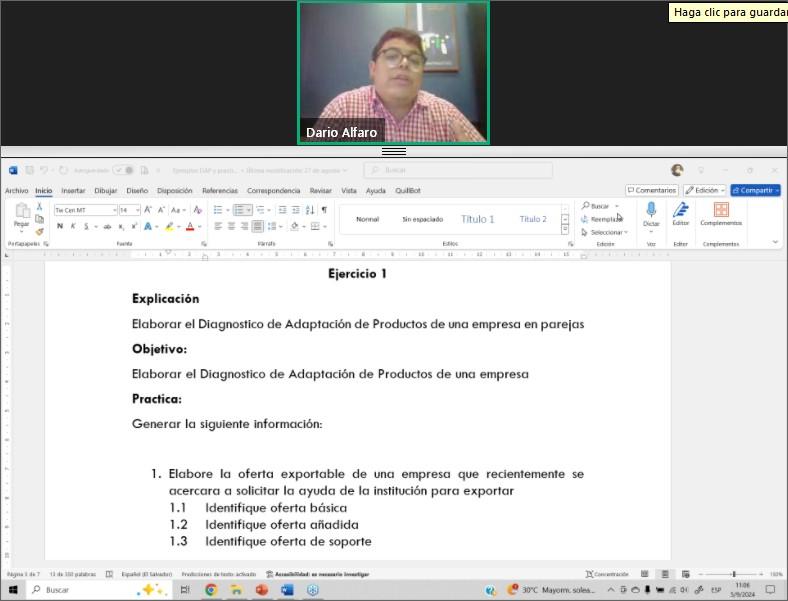788x601 pixels.
Task: Toggle italic K formatting
Action: tap(73, 226)
